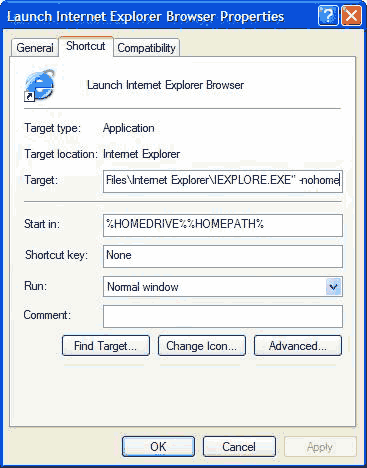Click the 'Target type:' label
Viewport: 367px width, 468px height.
point(52,128)
